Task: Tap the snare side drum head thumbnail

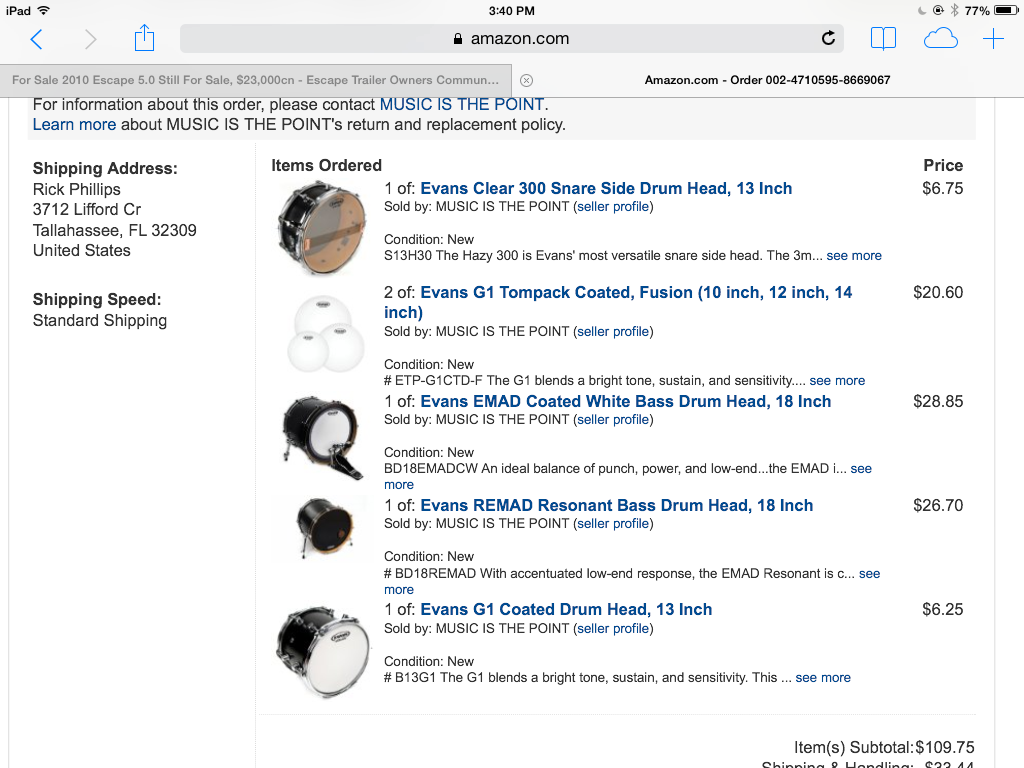Action: (x=321, y=228)
